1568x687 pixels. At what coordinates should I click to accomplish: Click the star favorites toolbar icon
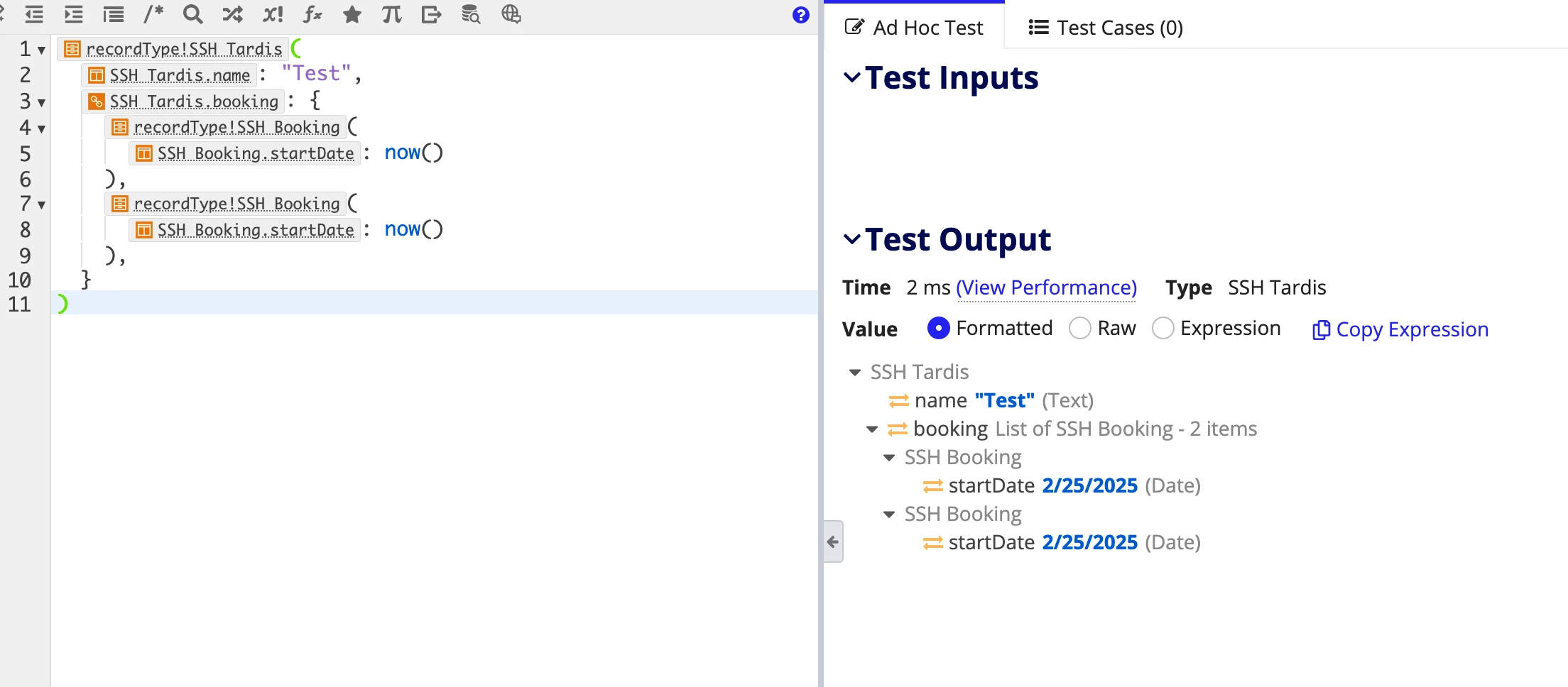352,14
